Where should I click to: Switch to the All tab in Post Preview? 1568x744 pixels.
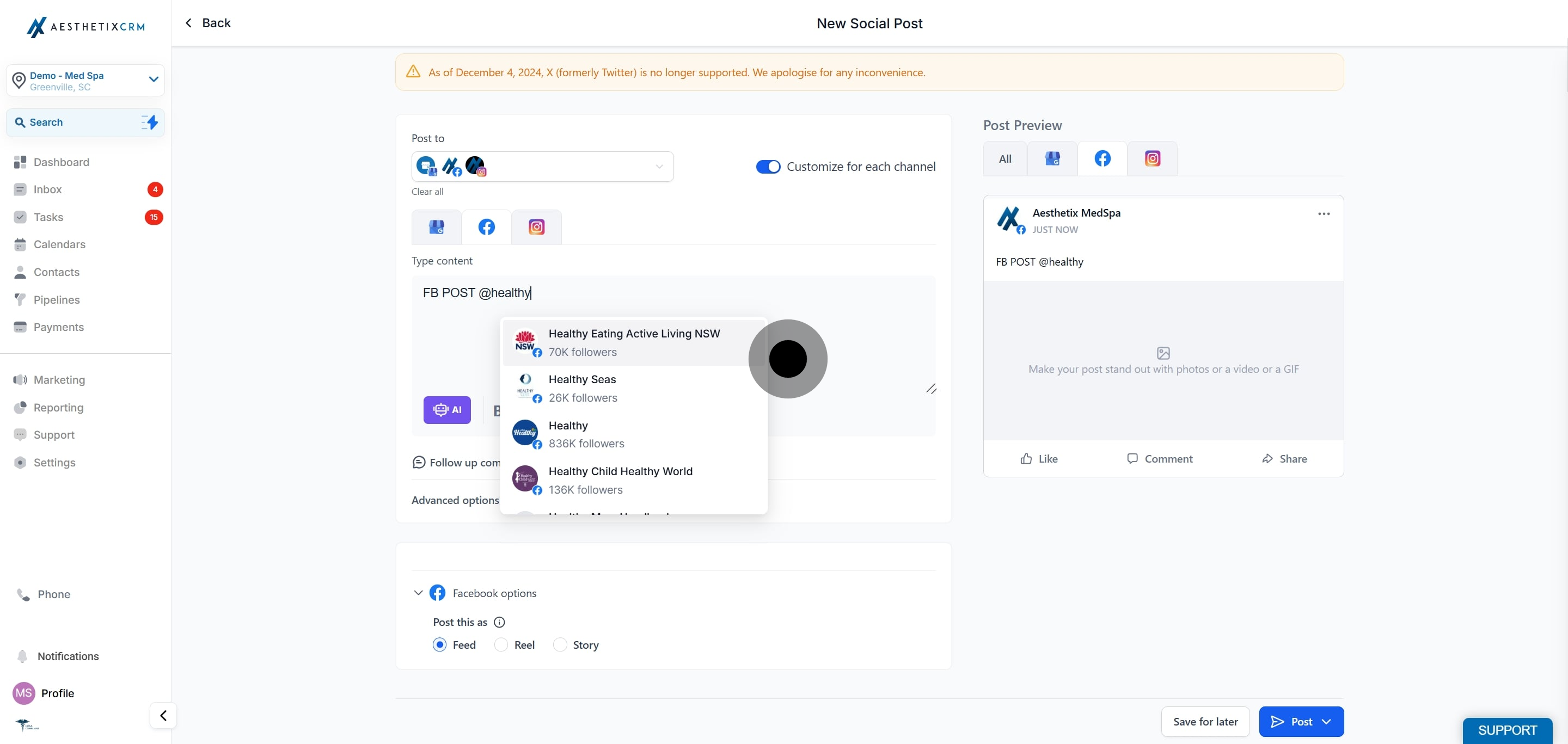1005,159
